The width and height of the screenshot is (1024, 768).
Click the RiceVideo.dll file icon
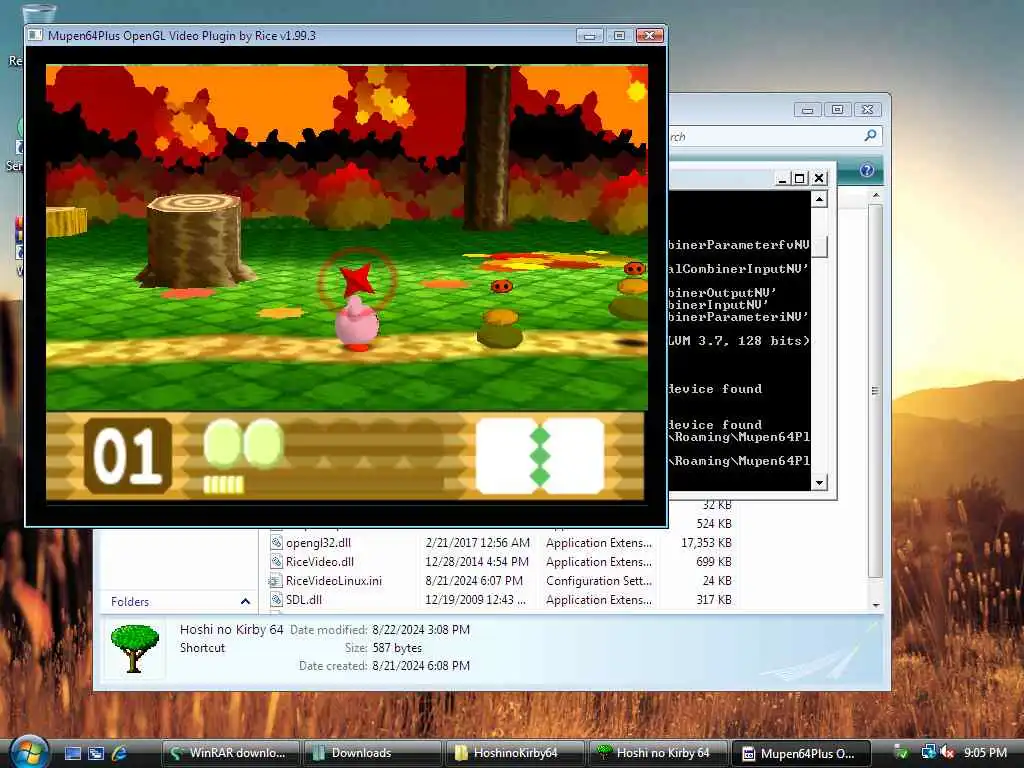[x=276, y=562]
